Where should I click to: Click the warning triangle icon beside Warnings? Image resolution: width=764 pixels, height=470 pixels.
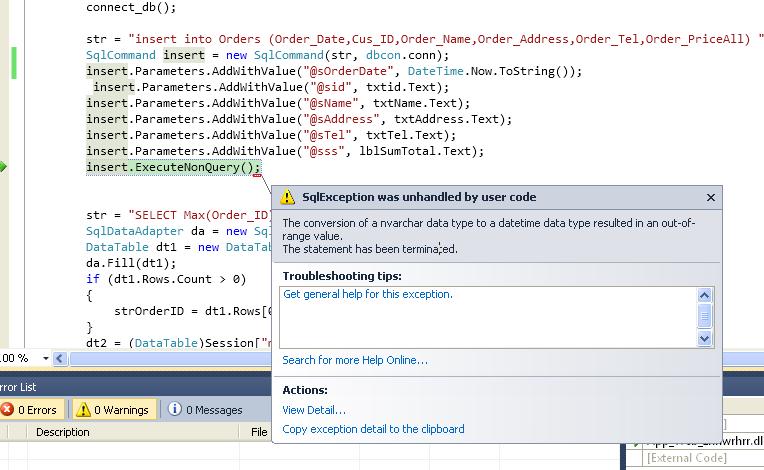pyautogui.click(x=83, y=410)
